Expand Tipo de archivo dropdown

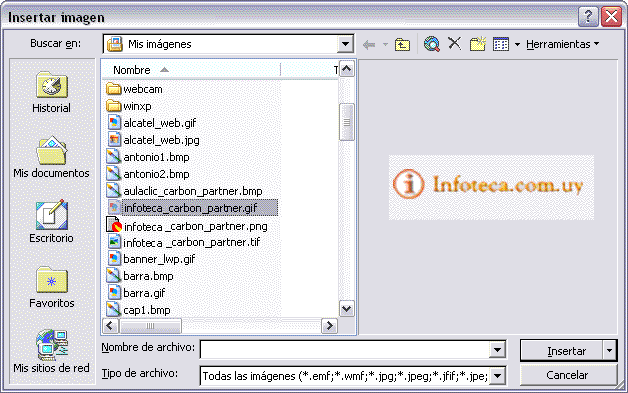pyautogui.click(x=497, y=376)
